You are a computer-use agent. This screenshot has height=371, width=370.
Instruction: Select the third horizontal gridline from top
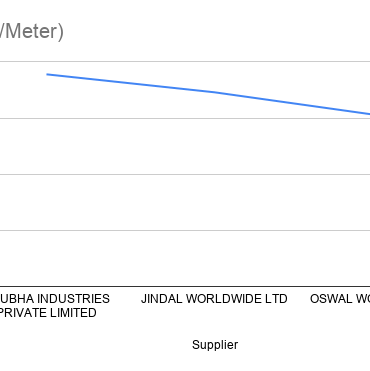tap(185, 174)
